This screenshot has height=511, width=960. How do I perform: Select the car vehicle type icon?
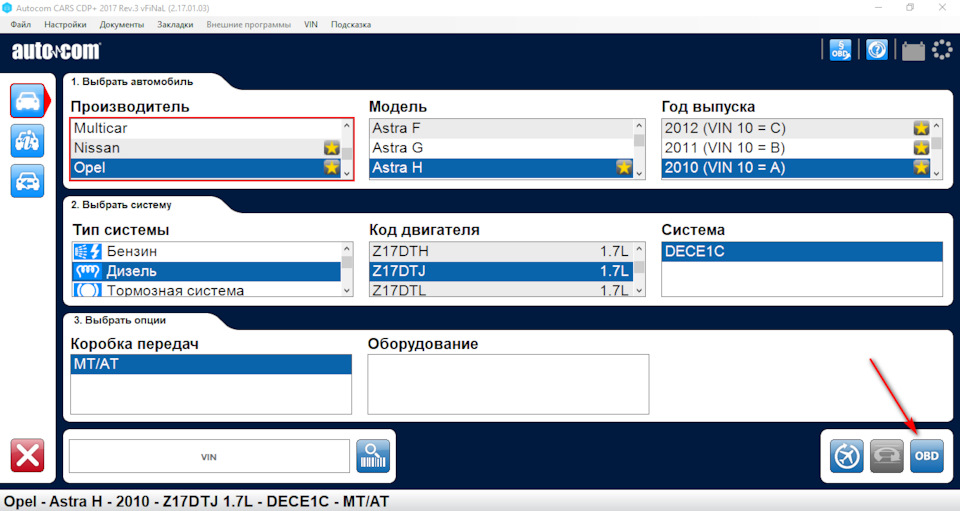pos(28,101)
